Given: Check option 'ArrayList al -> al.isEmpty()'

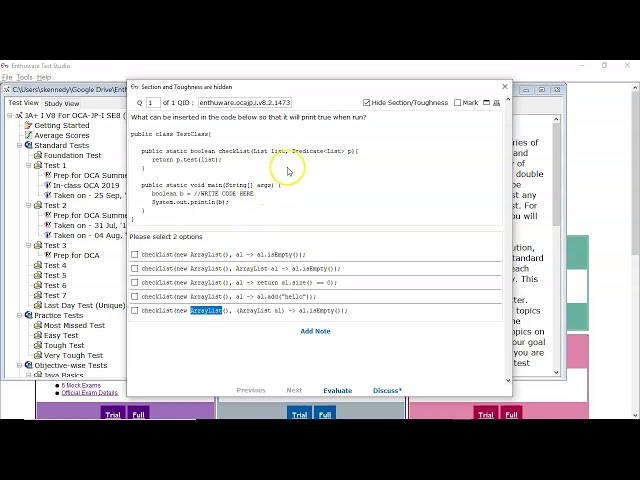Looking at the screenshot, I should pyautogui.click(x=135, y=269).
